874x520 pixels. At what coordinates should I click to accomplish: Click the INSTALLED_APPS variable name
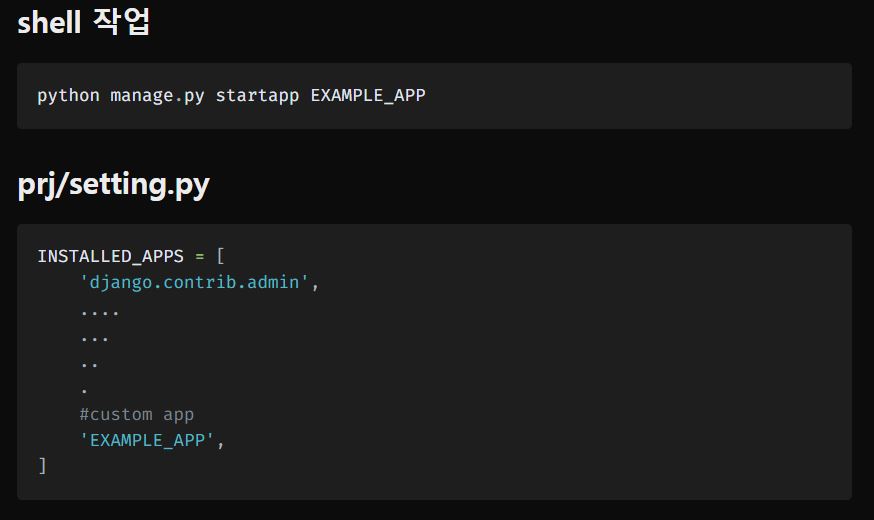(x=110, y=256)
